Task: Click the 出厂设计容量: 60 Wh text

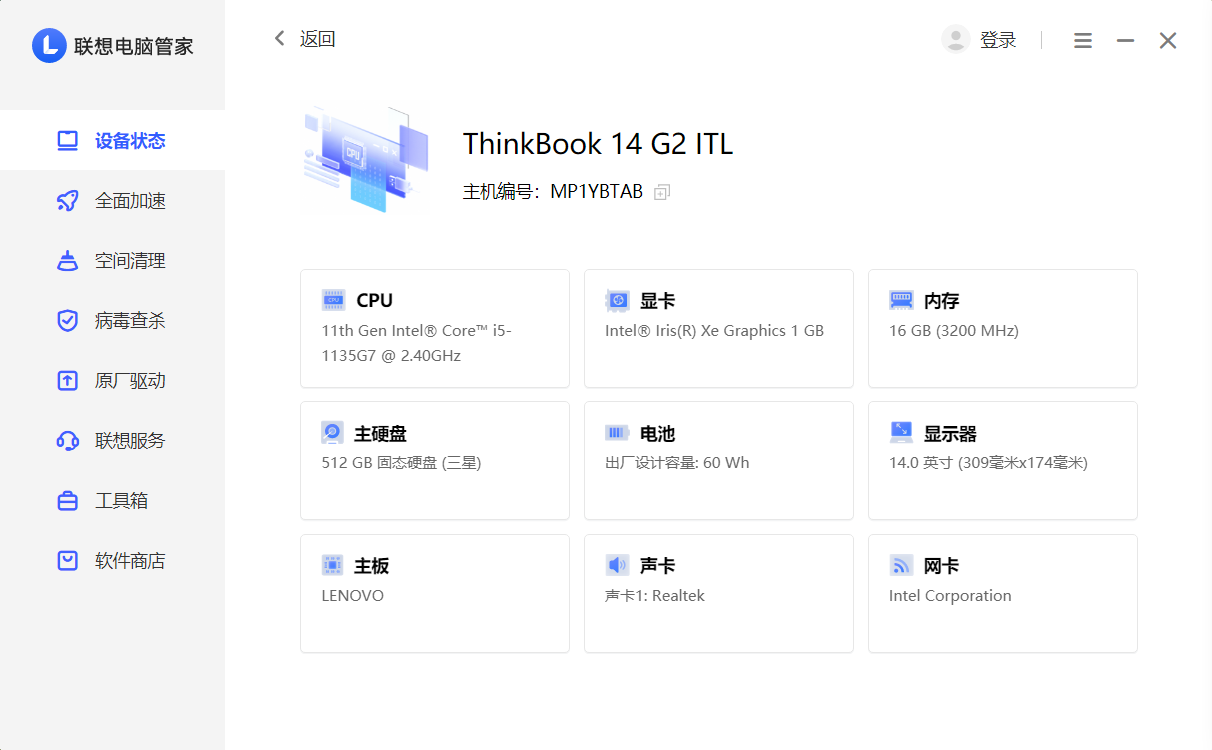Action: point(677,463)
